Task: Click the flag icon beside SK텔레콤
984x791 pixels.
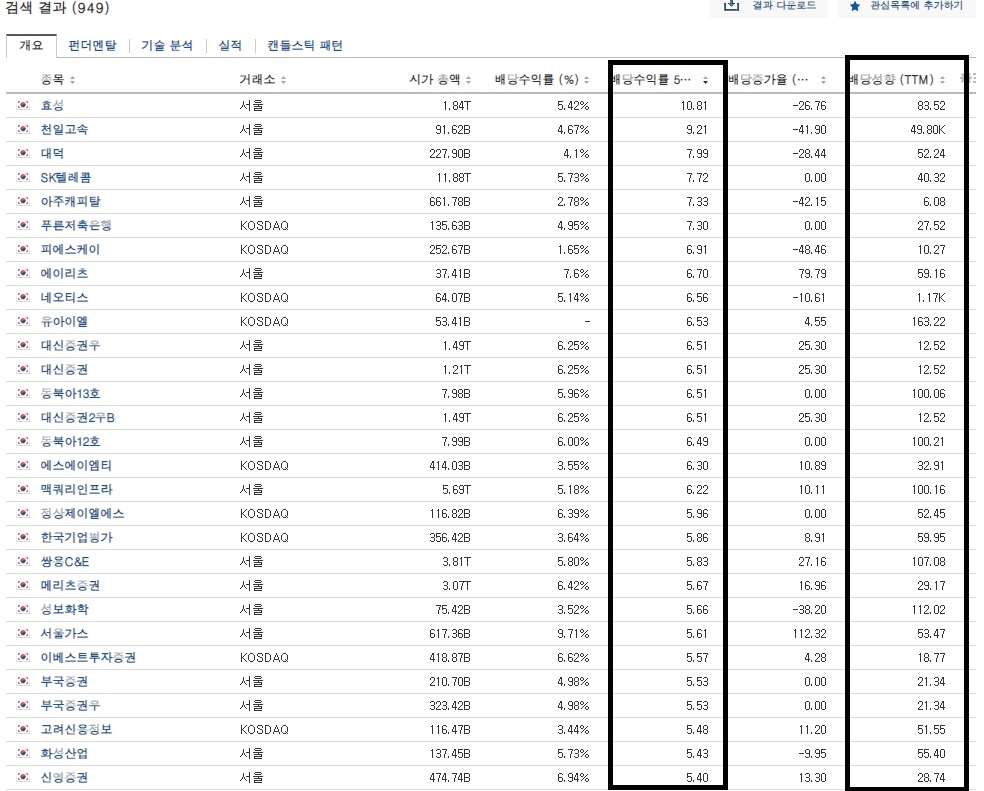Action: pos(23,177)
